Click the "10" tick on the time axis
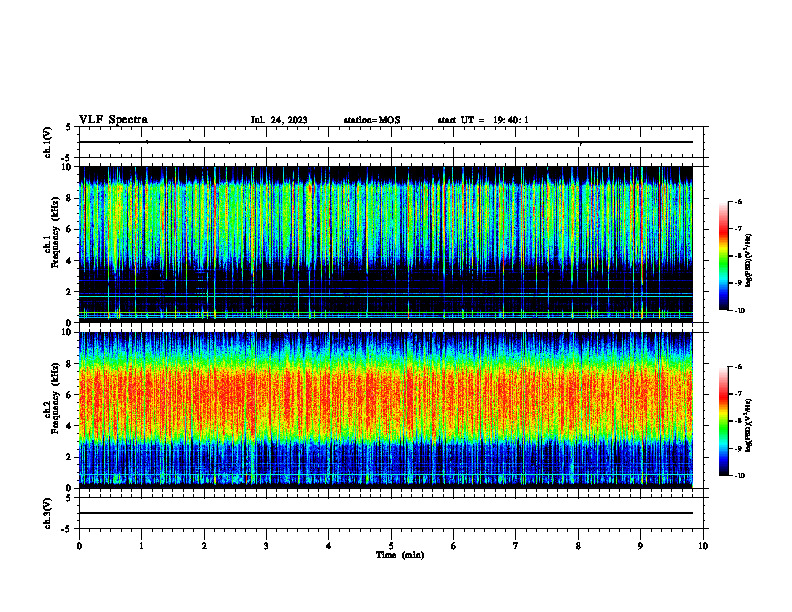Viewport: 792px width, 612px height. click(x=703, y=546)
